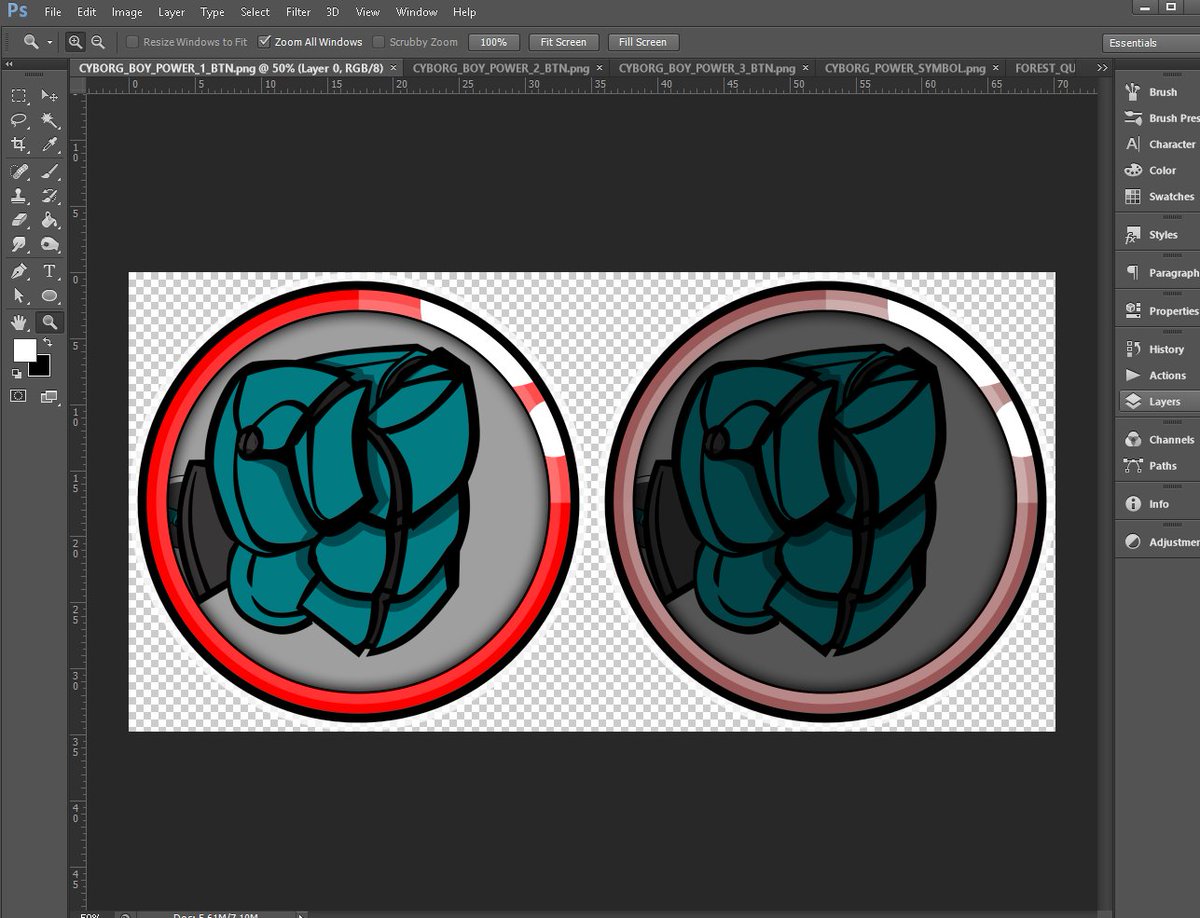Select the Lasso tool
Screen dimensions: 1200x918
[x=19, y=120]
